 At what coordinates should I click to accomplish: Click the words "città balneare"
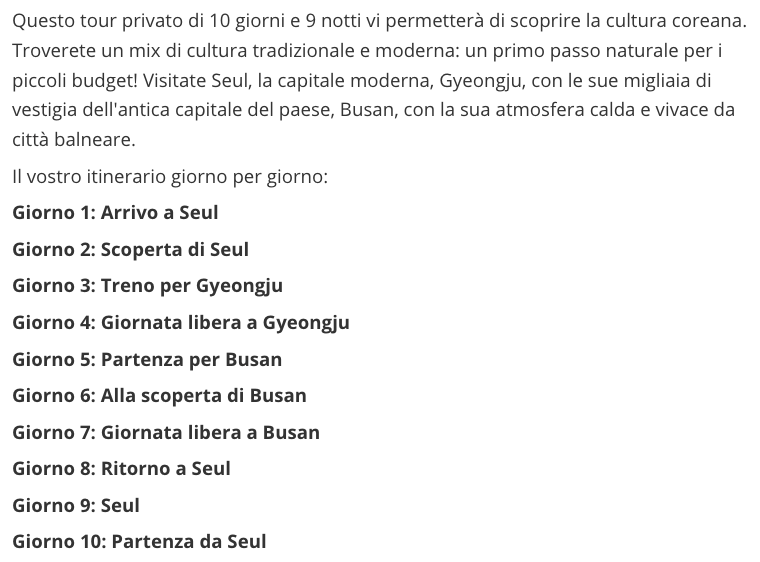[73, 140]
